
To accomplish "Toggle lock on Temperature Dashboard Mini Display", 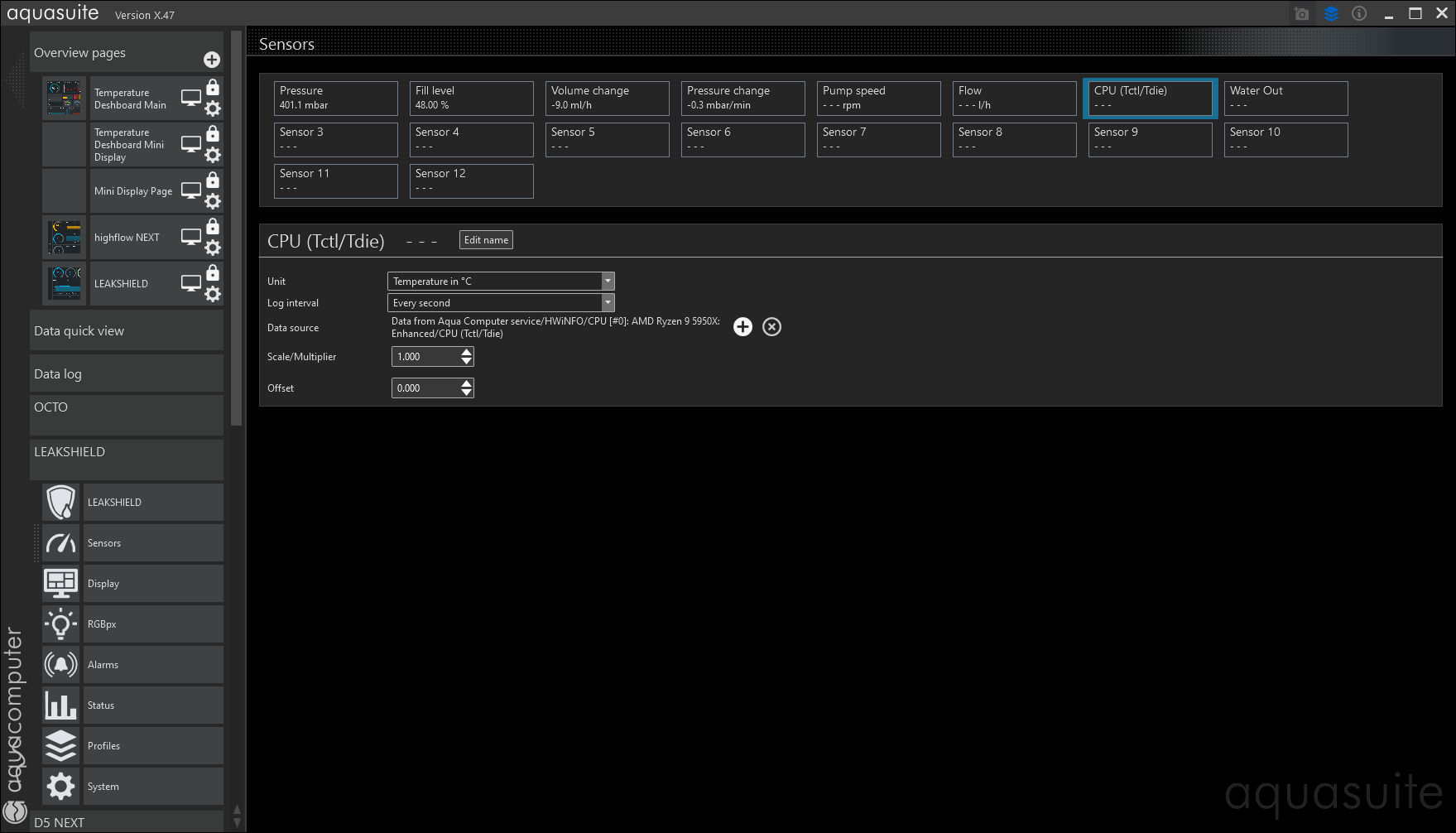I will 213,134.
